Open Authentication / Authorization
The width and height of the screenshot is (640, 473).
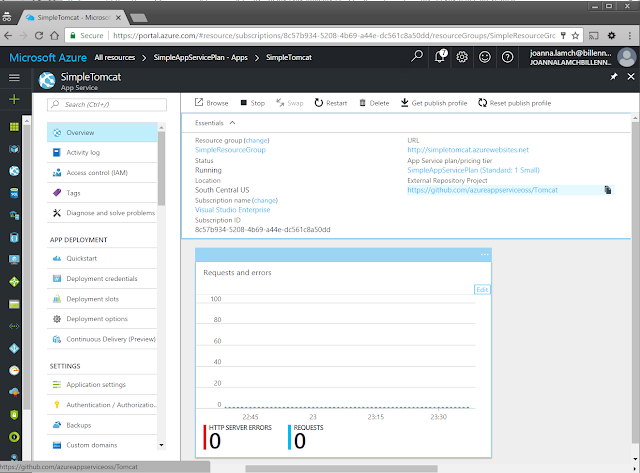point(102,404)
